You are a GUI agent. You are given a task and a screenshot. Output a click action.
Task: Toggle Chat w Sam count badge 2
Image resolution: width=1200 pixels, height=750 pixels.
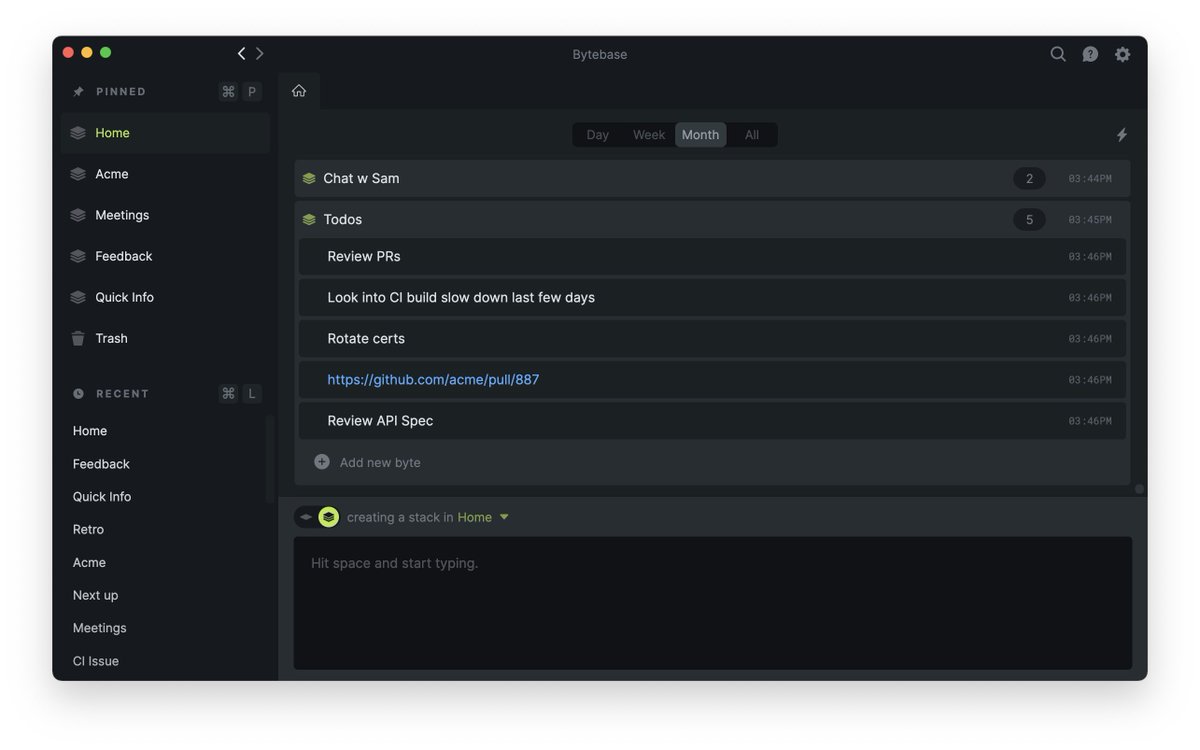[1029, 178]
